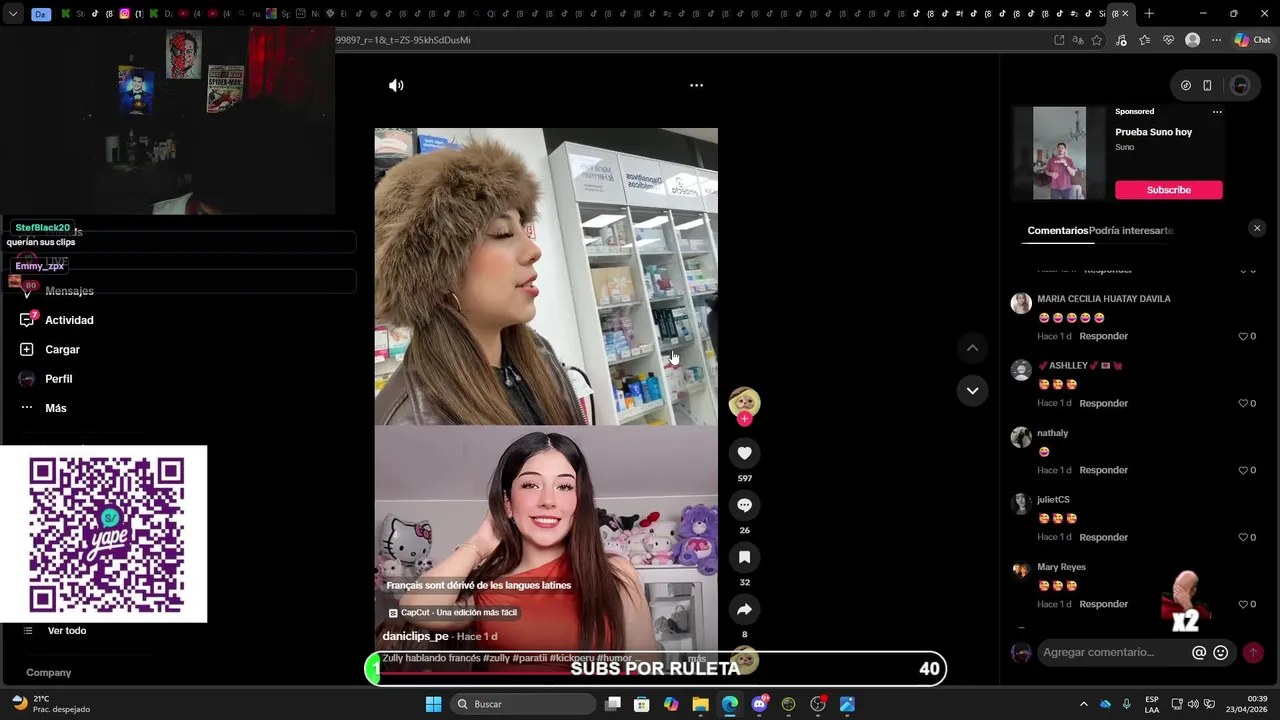Screen dimensions: 1280x720
Task: Insert a mention with the @ icon
Action: [1198, 652]
